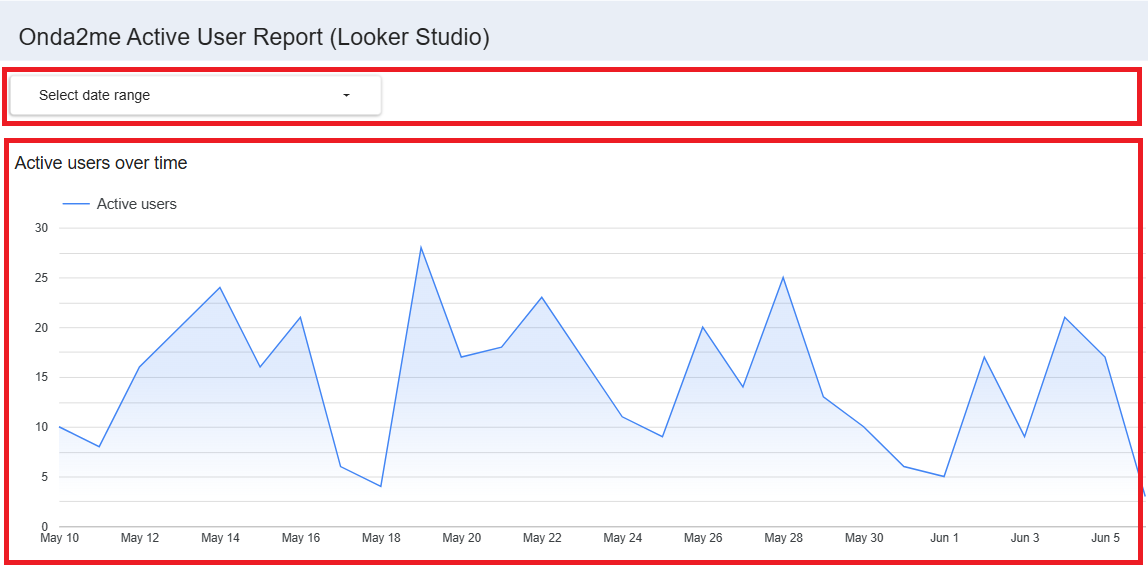Image resolution: width=1148 pixels, height=572 pixels.
Task: Click the May 24 axis label
Action: [x=623, y=538]
